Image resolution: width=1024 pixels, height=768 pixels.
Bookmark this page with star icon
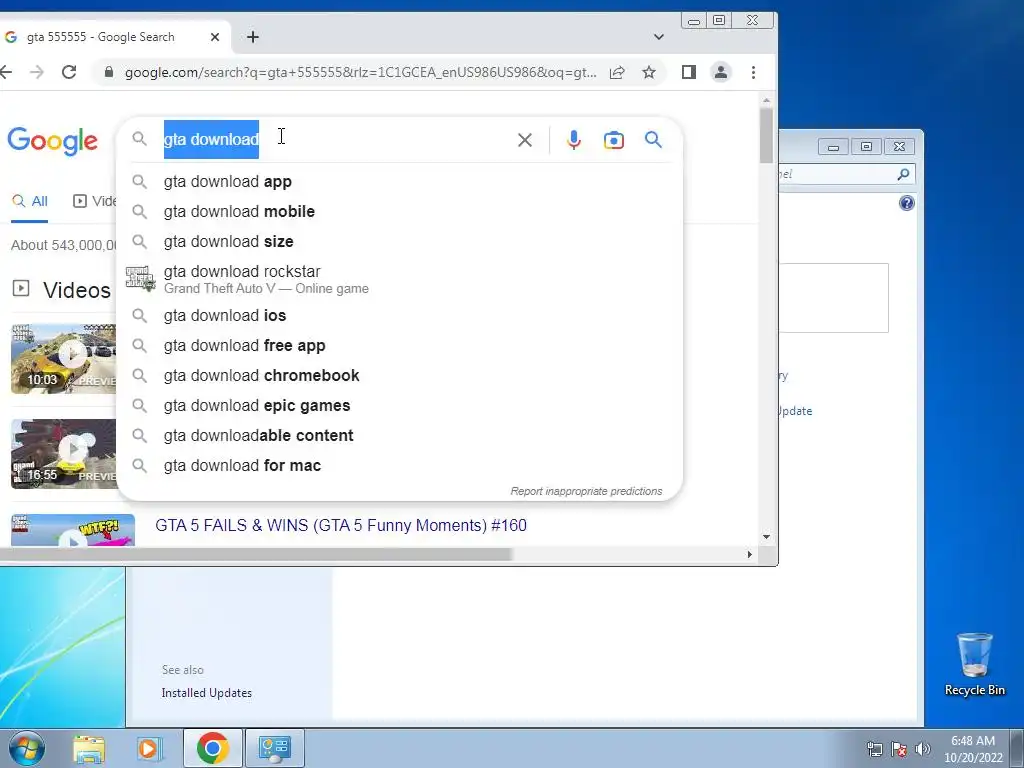coord(648,72)
